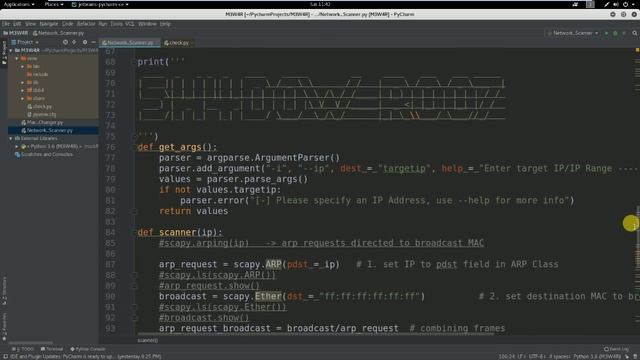
Task: Open the Python Console tool window
Action: click(88, 349)
